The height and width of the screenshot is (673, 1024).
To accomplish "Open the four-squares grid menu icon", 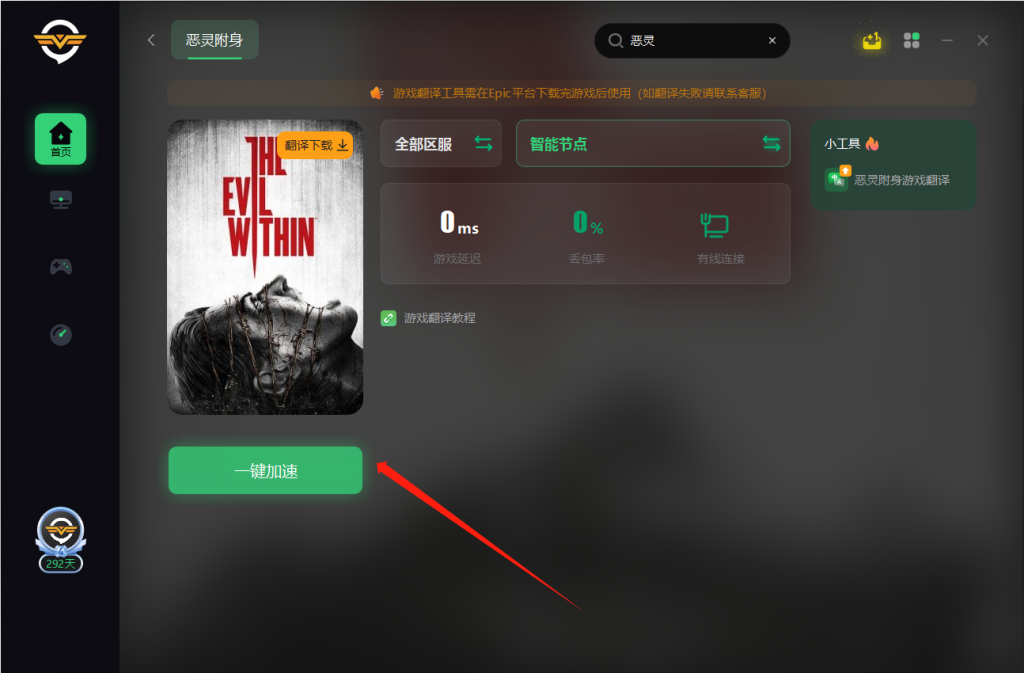I will coord(912,40).
